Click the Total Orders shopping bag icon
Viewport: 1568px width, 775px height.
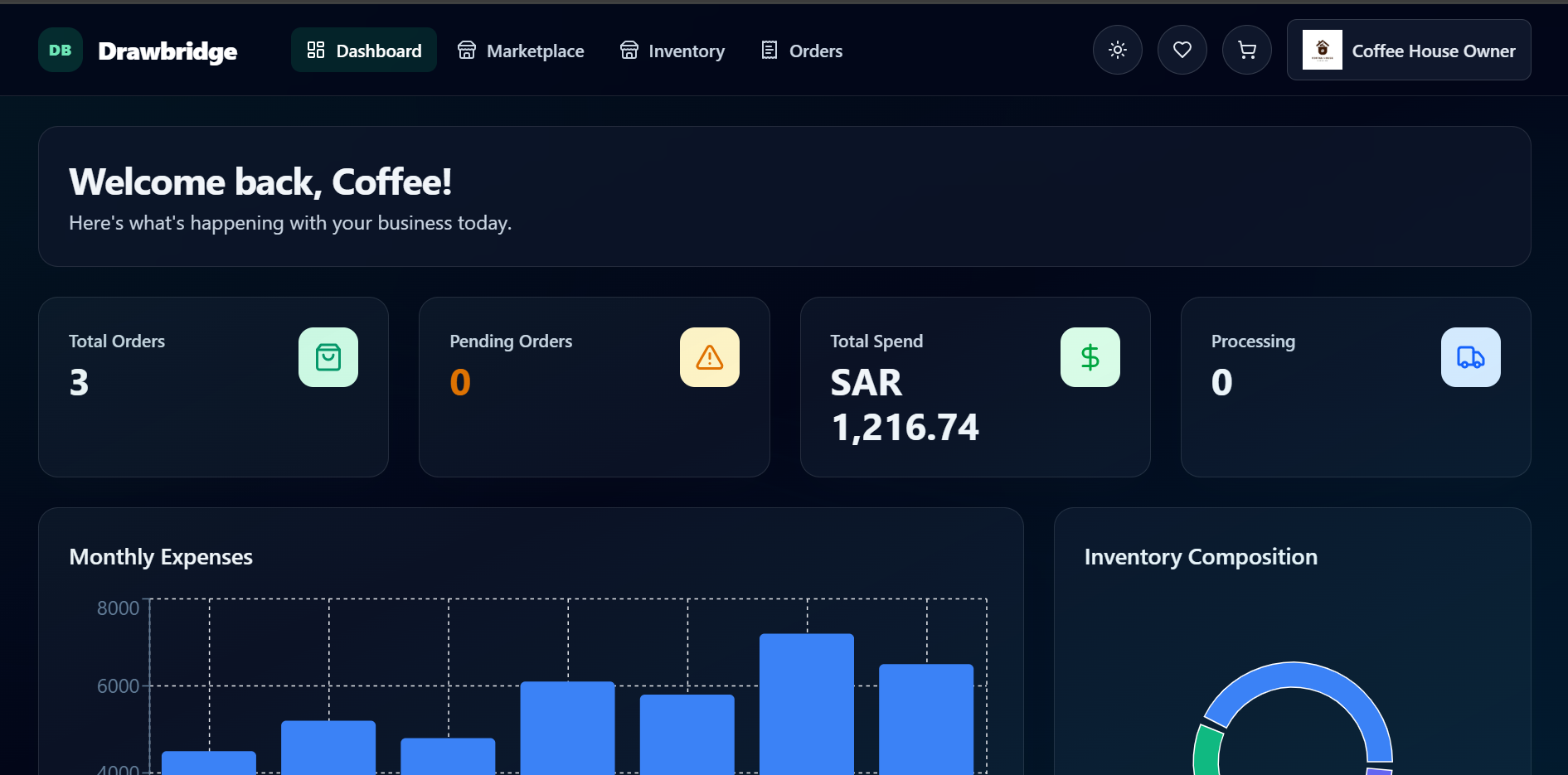328,357
